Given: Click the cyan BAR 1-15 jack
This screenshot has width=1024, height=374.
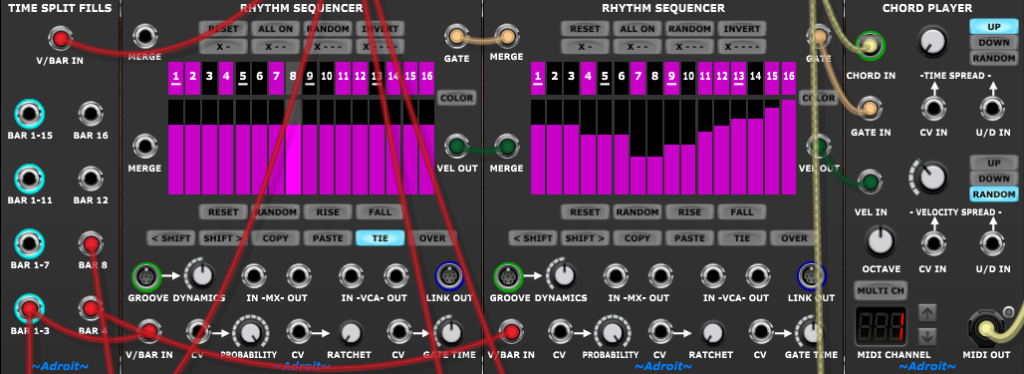Looking at the screenshot, I should [x=28, y=114].
